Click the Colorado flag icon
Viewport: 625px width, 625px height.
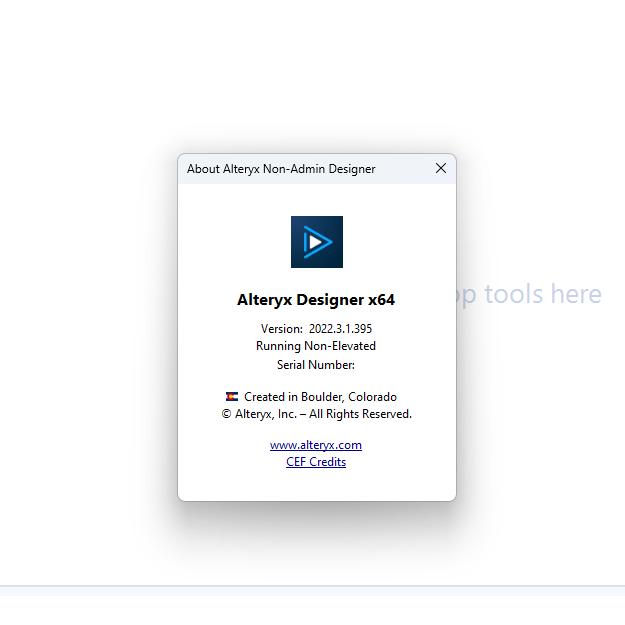[232, 397]
